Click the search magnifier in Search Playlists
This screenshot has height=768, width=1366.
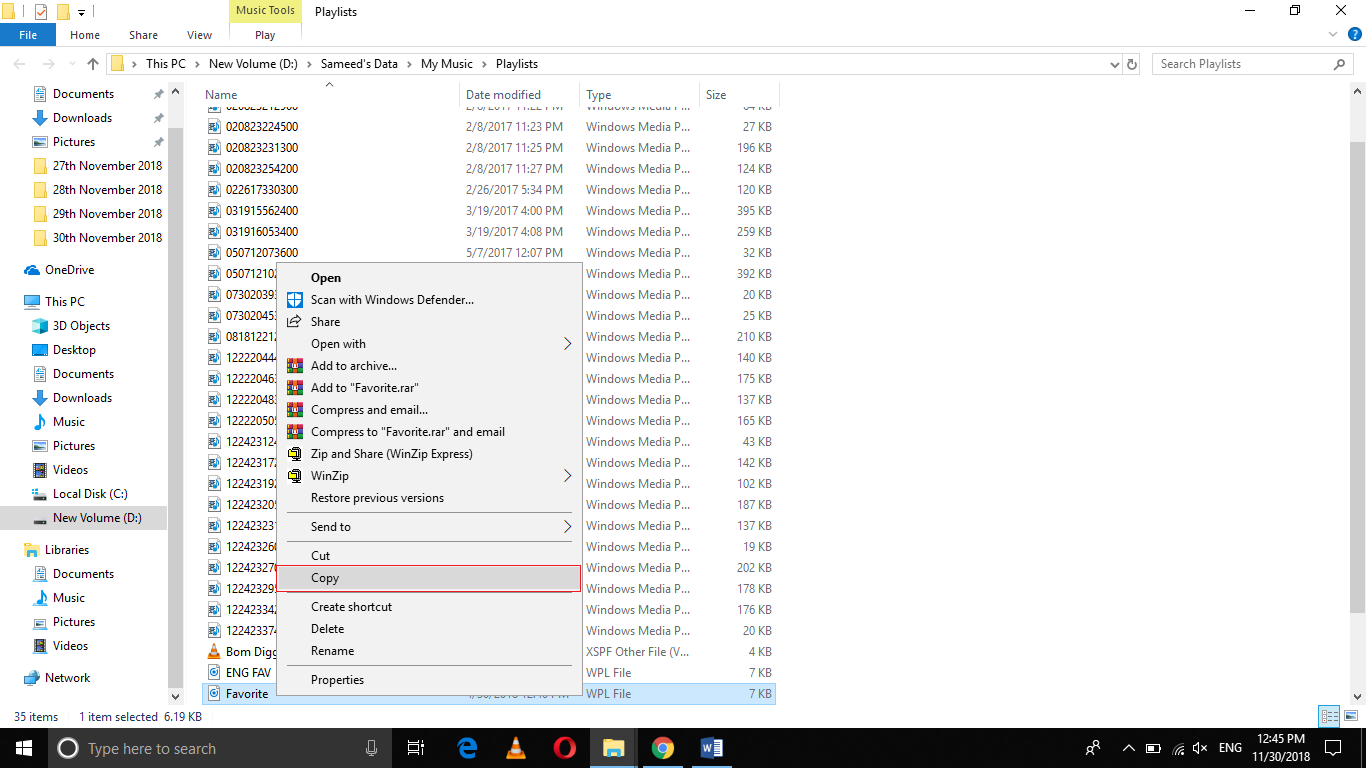coord(1340,63)
